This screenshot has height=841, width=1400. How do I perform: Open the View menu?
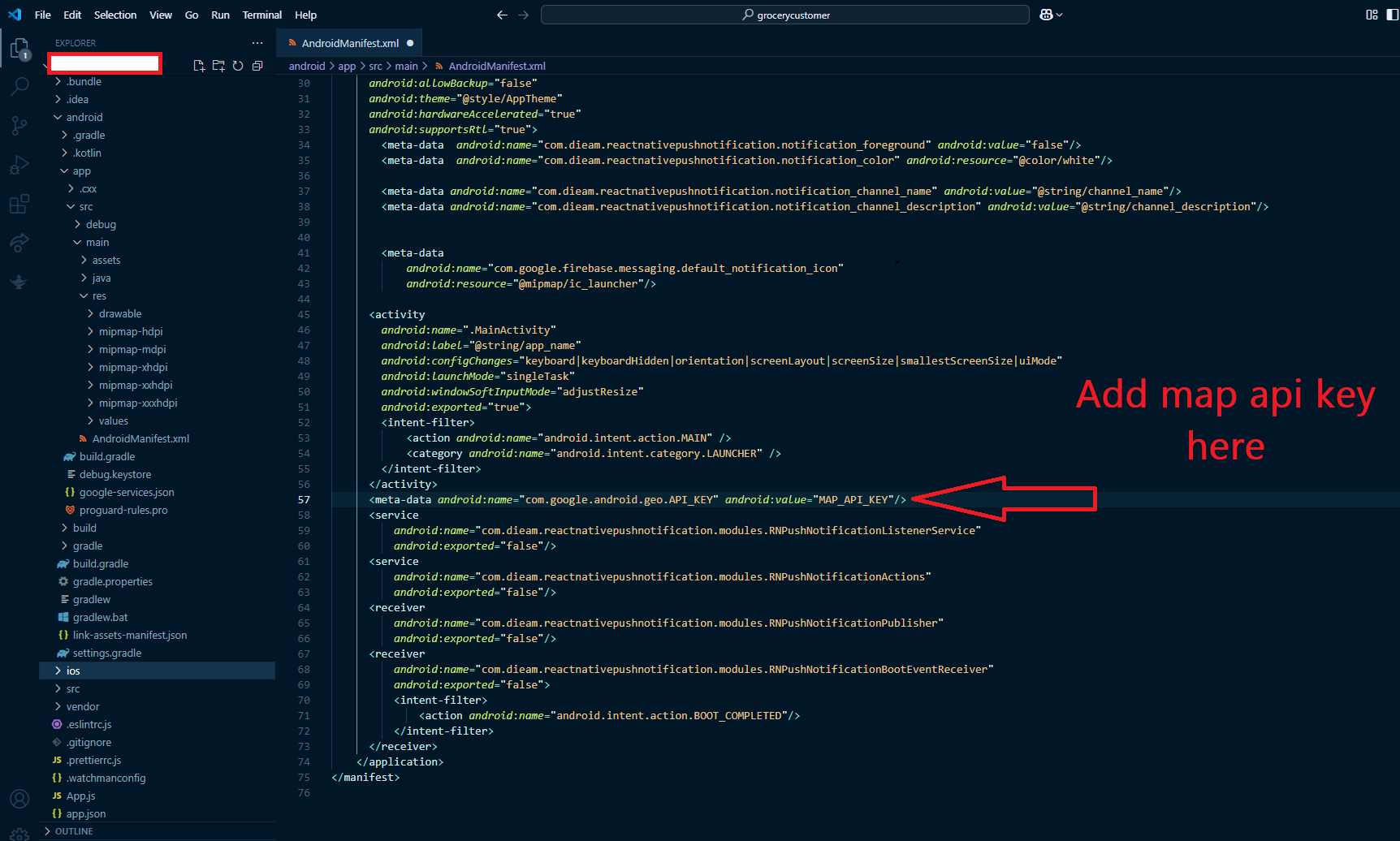tap(161, 15)
